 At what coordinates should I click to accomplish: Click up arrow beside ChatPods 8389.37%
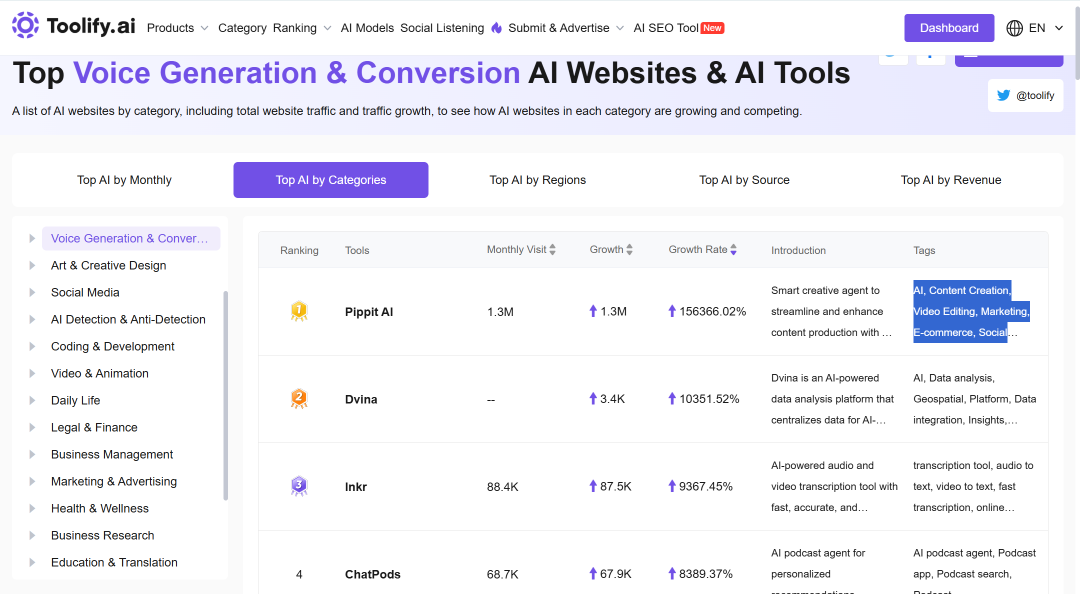pos(672,573)
